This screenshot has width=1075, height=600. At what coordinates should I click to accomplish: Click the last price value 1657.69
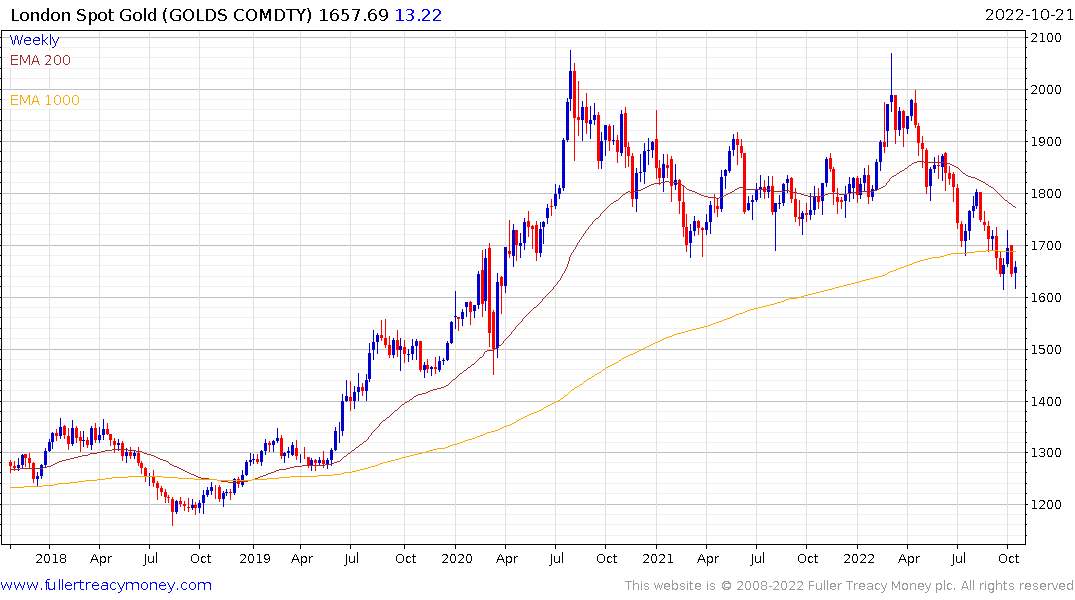[x=353, y=15]
